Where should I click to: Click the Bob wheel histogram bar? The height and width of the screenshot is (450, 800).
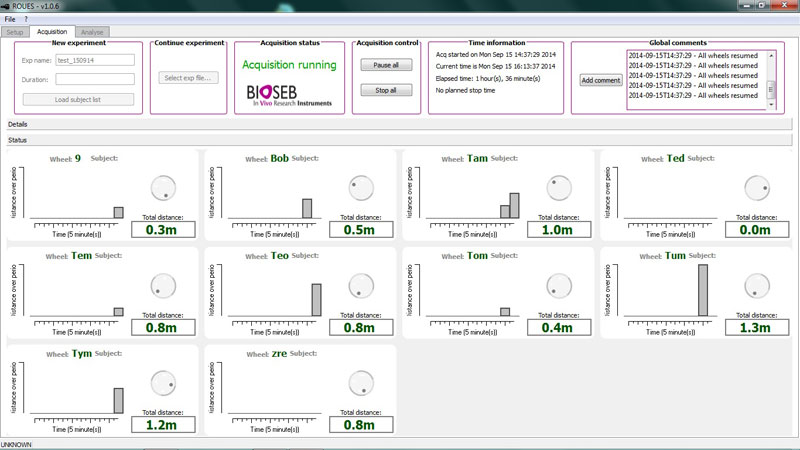coord(307,209)
